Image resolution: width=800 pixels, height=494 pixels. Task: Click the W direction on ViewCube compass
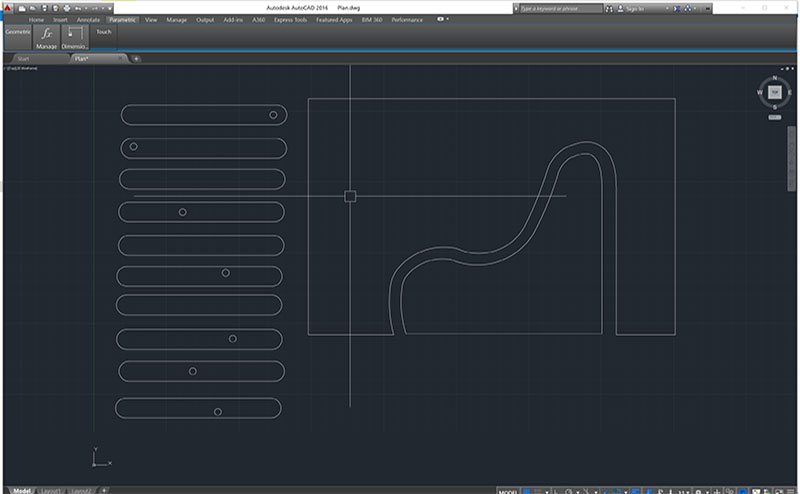coord(760,92)
